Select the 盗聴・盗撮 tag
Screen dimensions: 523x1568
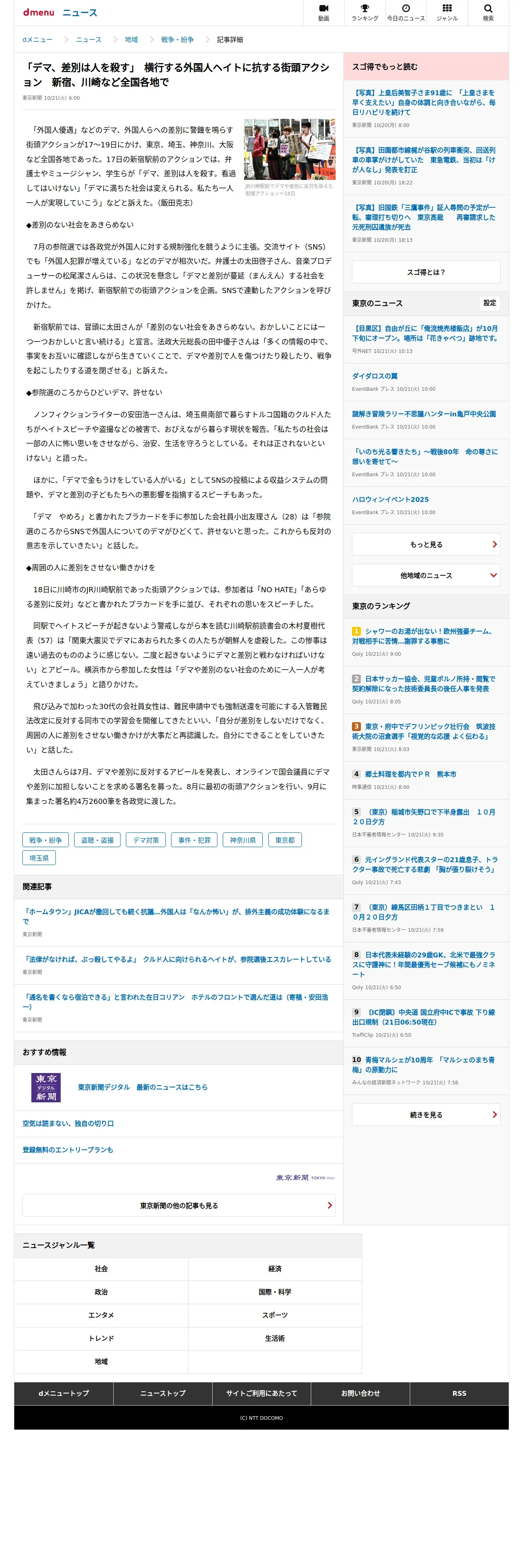(x=97, y=840)
